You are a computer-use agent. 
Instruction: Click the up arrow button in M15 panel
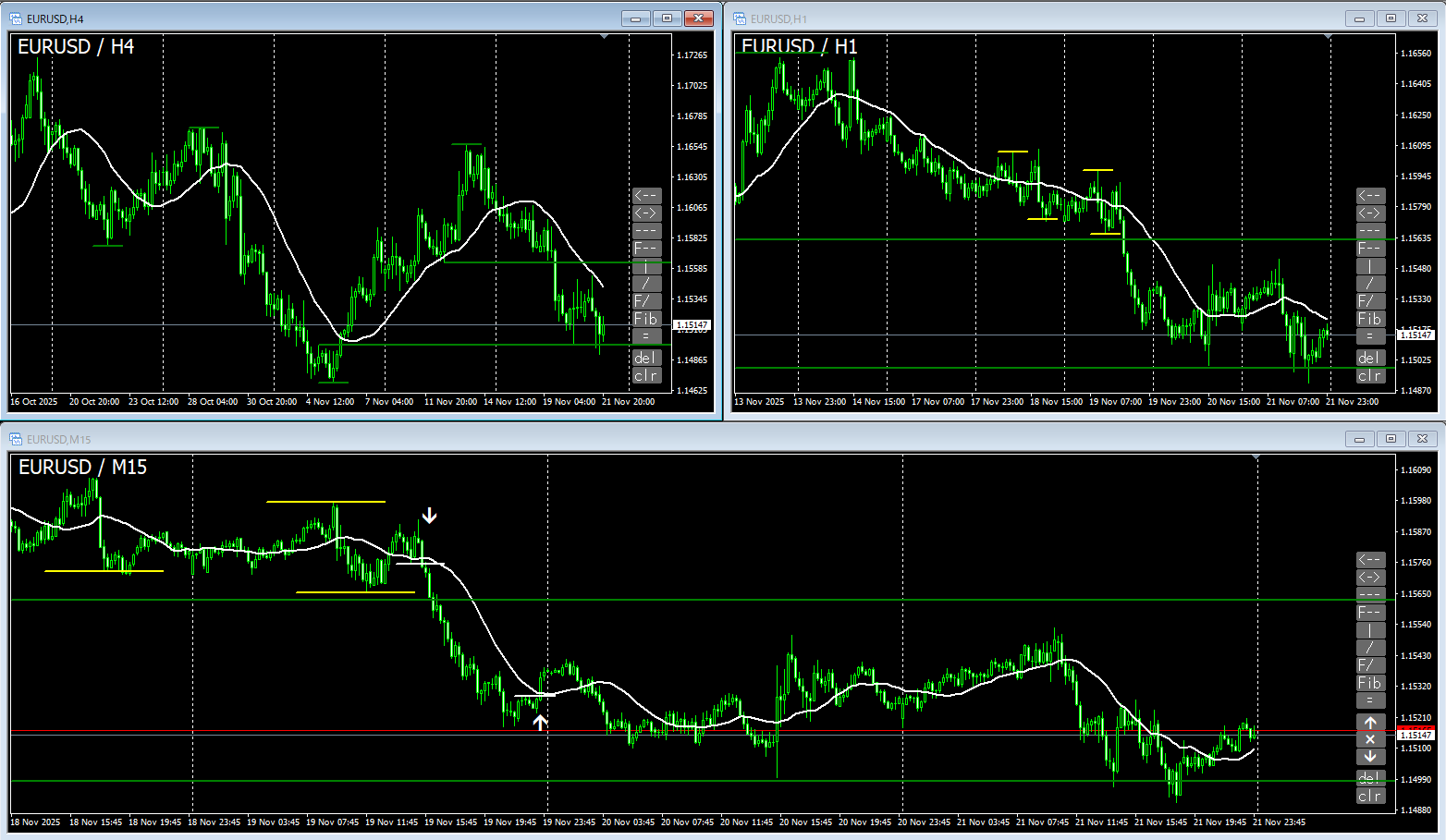click(x=1370, y=722)
